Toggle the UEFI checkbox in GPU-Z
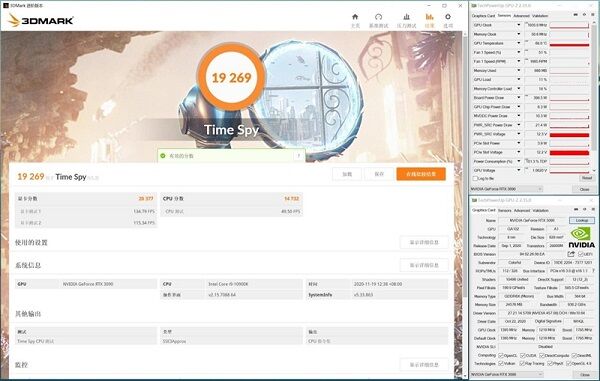600x381 pixels. (580, 254)
